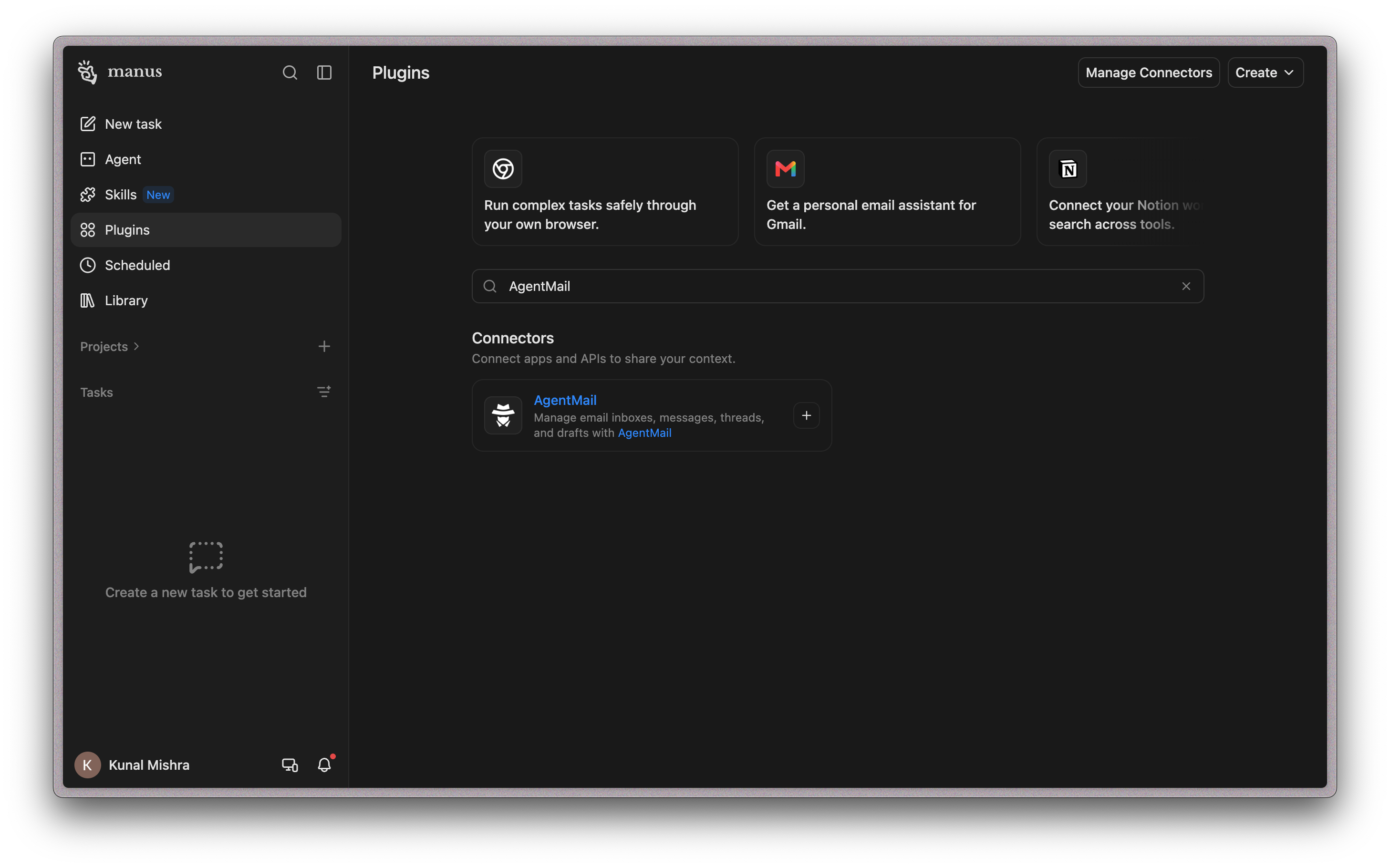Click the Plugins page title
This screenshot has height=868, width=1390.
(401, 73)
